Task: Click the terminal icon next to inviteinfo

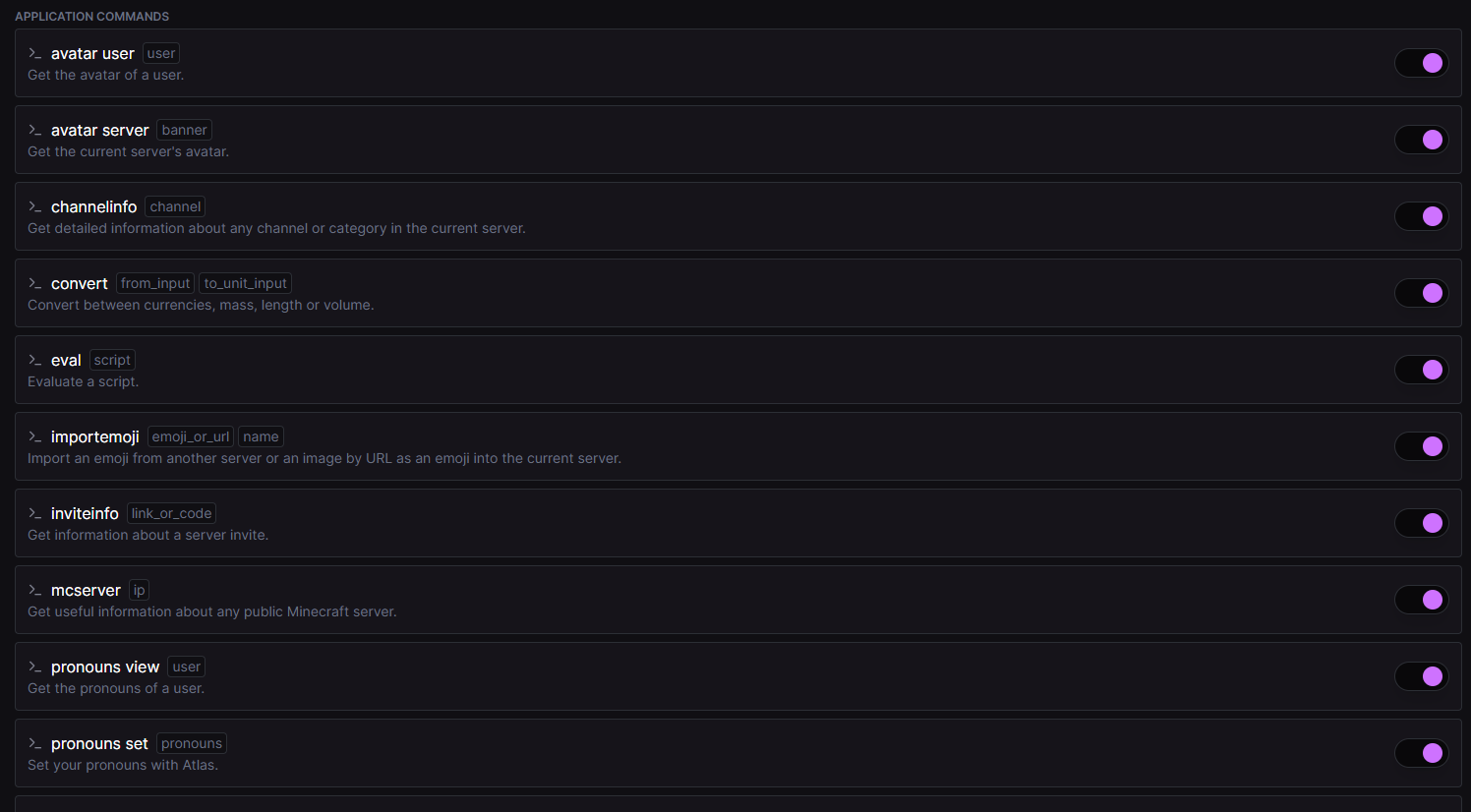Action: (x=35, y=514)
